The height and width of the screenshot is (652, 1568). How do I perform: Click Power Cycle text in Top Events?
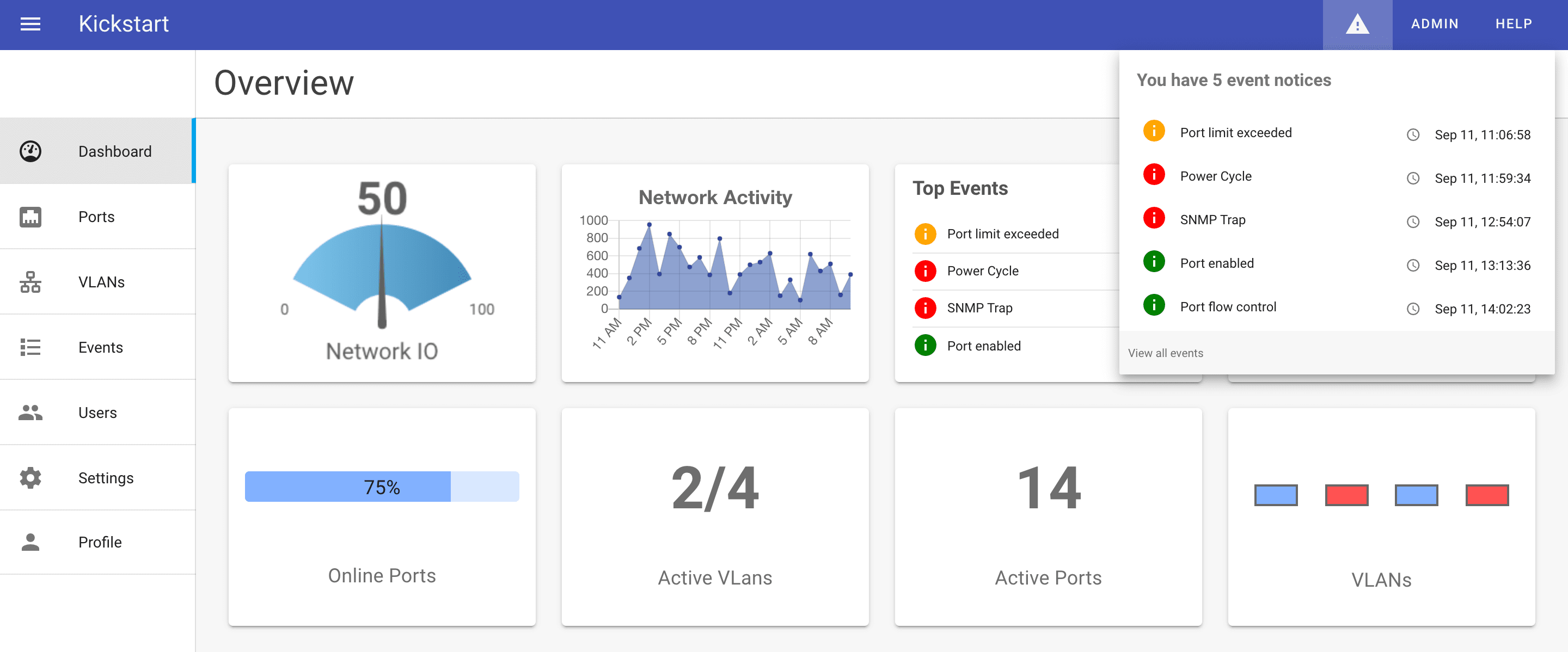coord(982,271)
